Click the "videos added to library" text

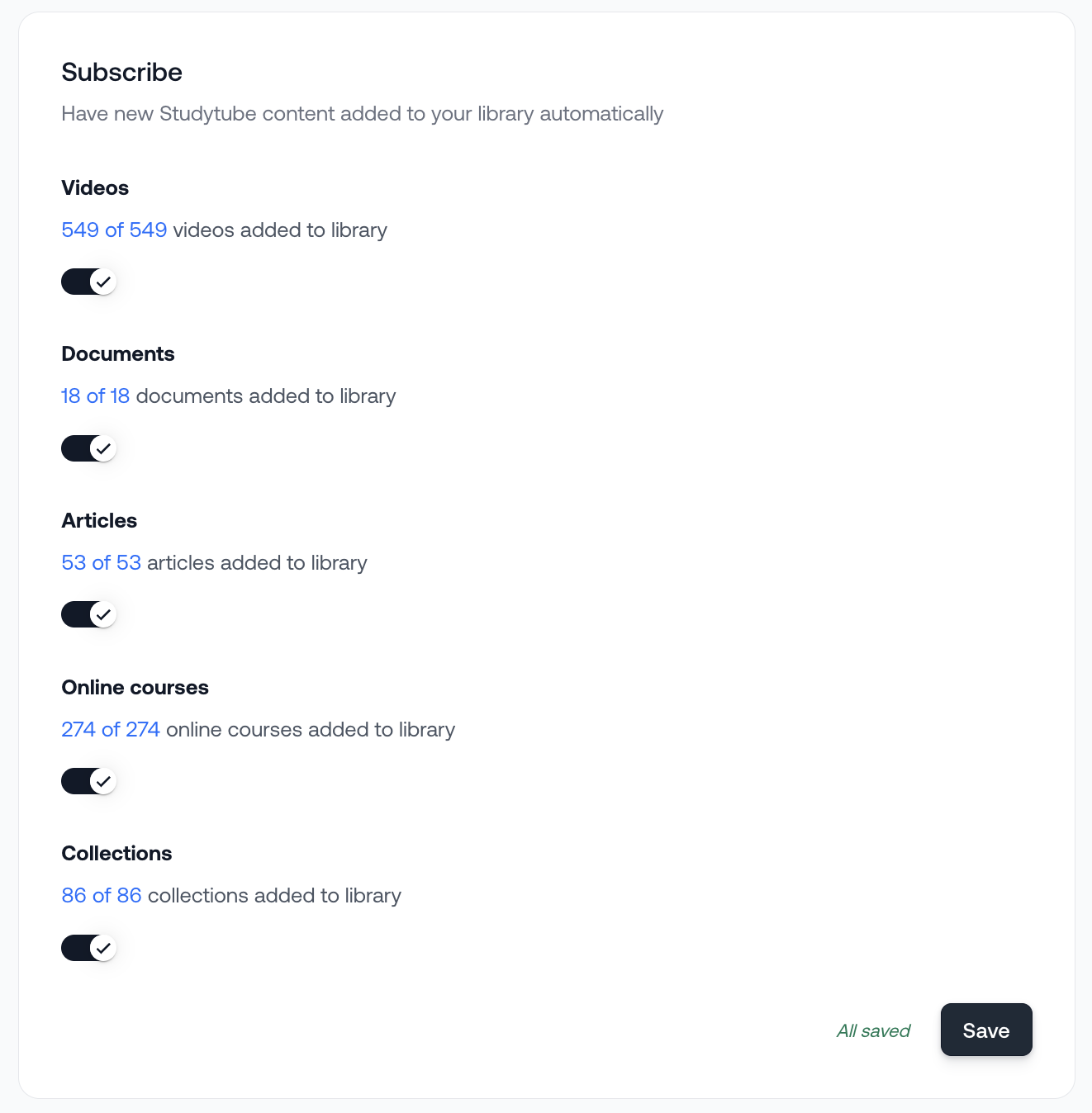pos(280,230)
